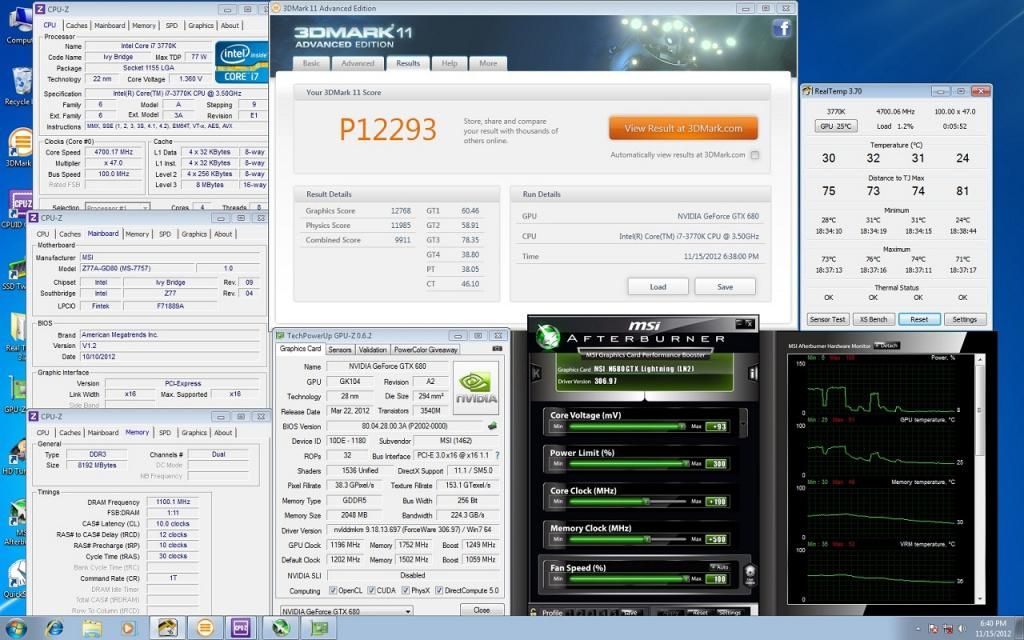Click the Afterburner green globe logo
The width and height of the screenshot is (1024, 640).
tap(547, 336)
